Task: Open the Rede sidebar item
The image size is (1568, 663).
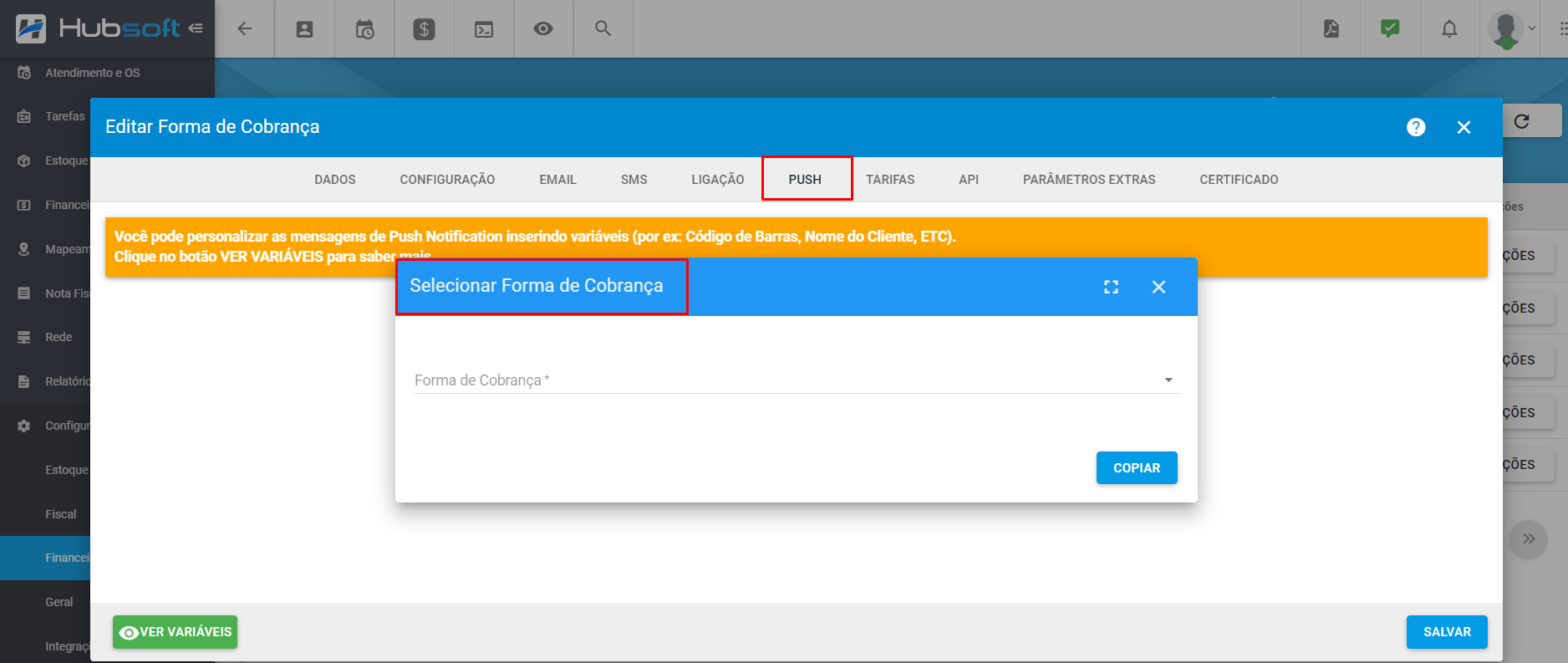Action: coord(59,337)
